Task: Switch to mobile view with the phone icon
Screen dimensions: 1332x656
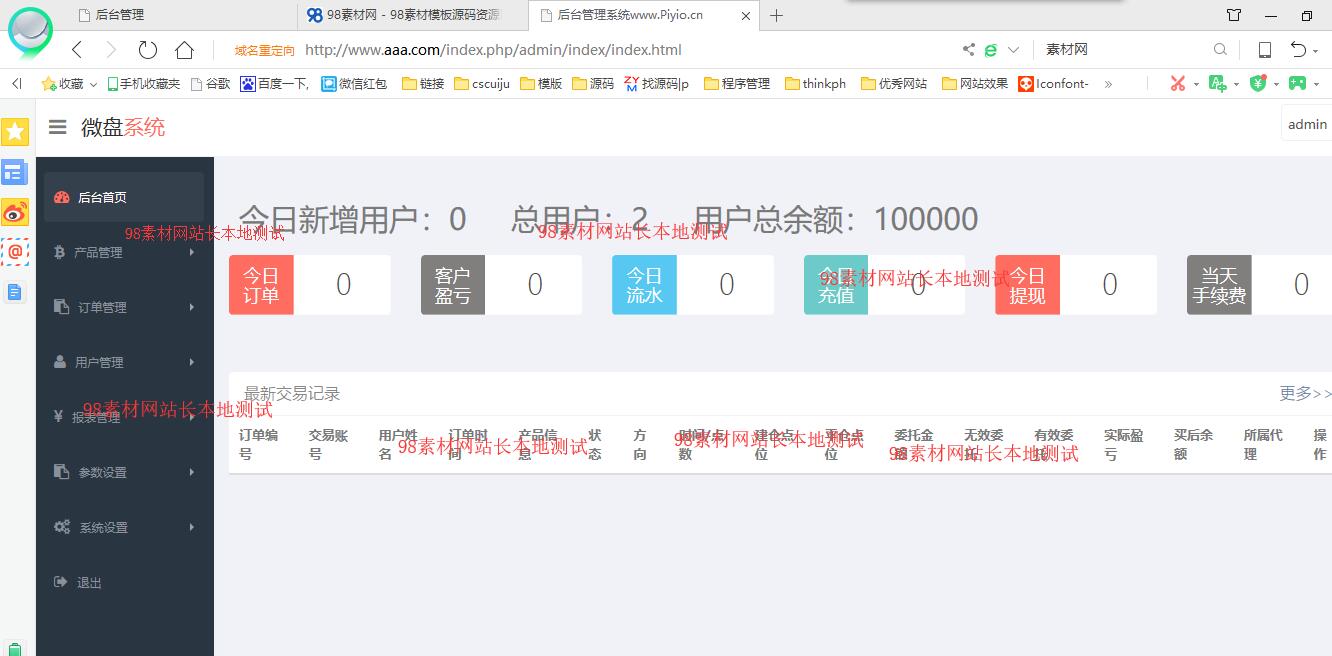Action: tap(1264, 48)
